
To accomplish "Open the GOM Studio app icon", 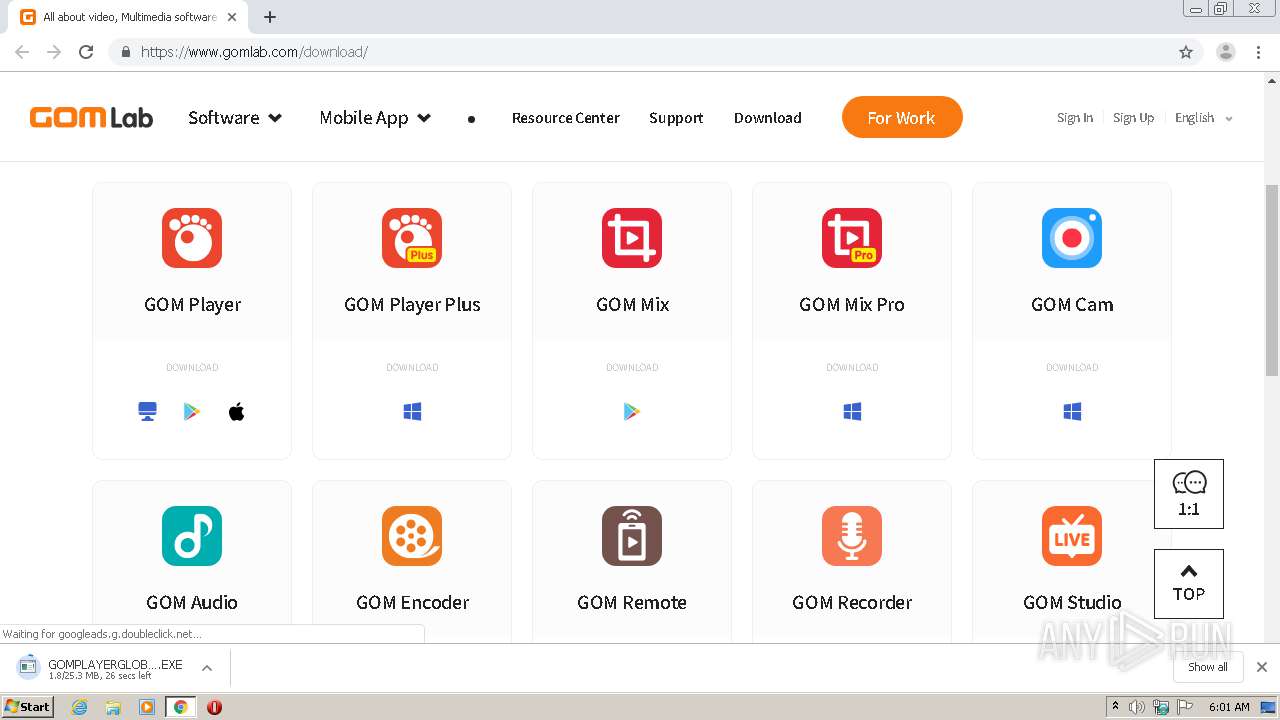I will point(1072,536).
